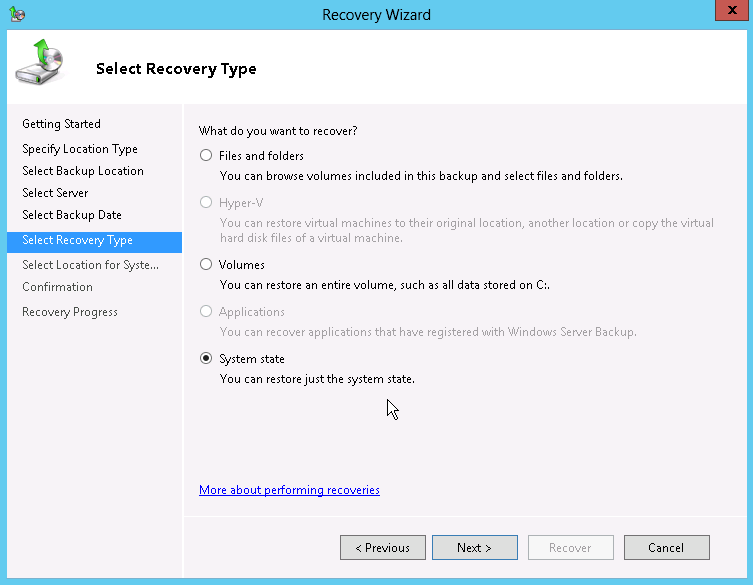Click the Select Recovery Type heading
The height and width of the screenshot is (585, 753).
click(176, 69)
